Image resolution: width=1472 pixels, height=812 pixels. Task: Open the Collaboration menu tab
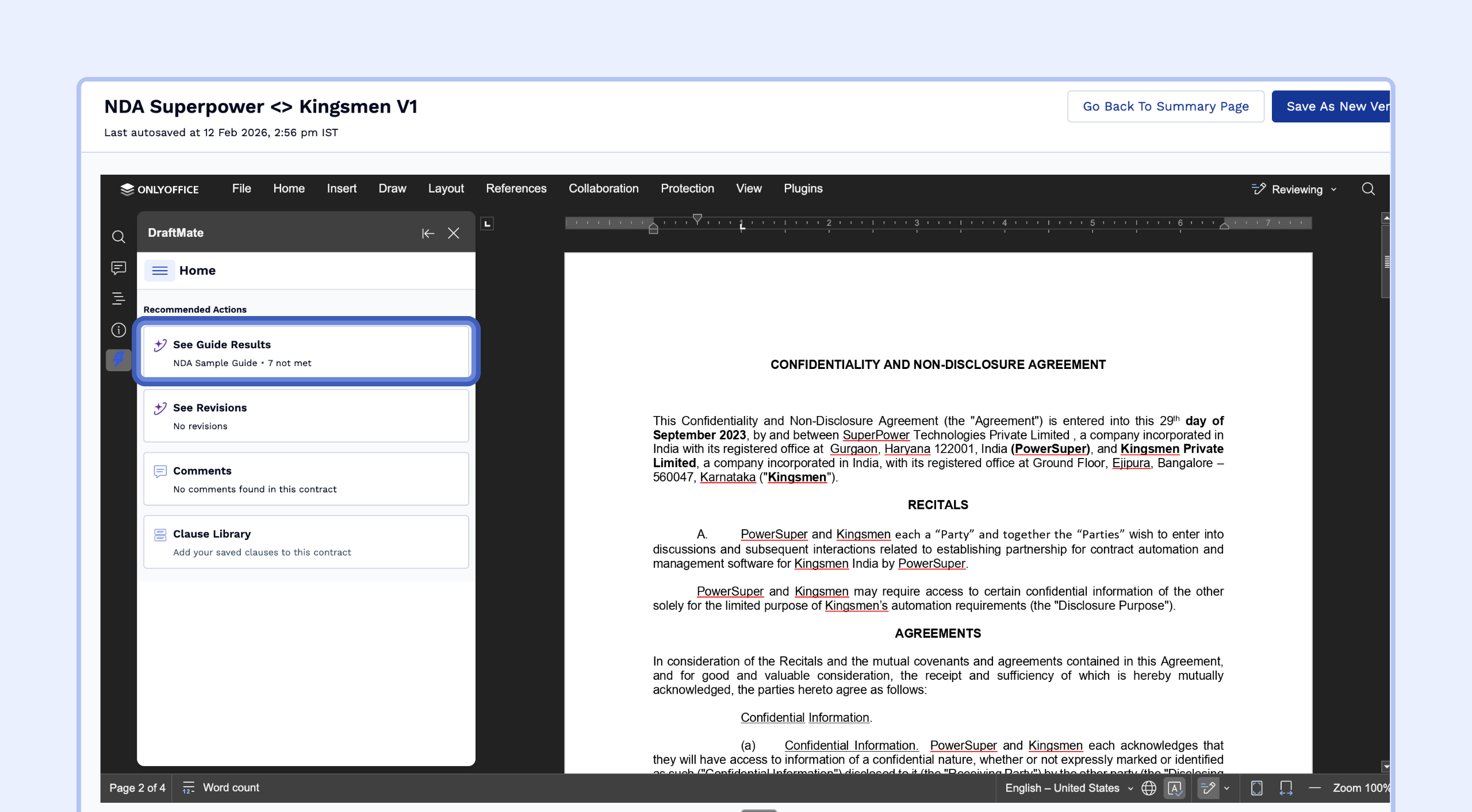click(x=603, y=188)
